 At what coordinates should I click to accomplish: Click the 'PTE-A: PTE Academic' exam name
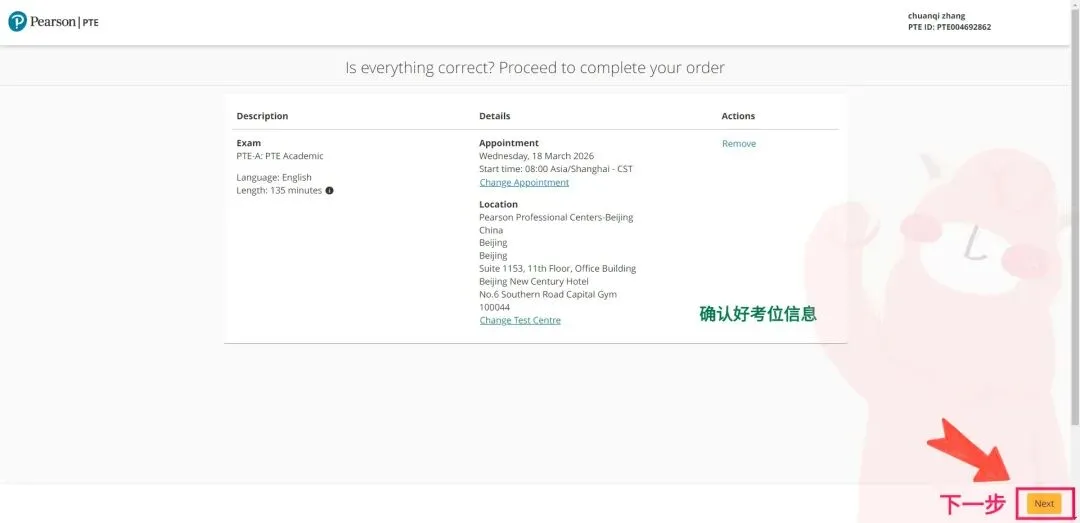coord(280,156)
